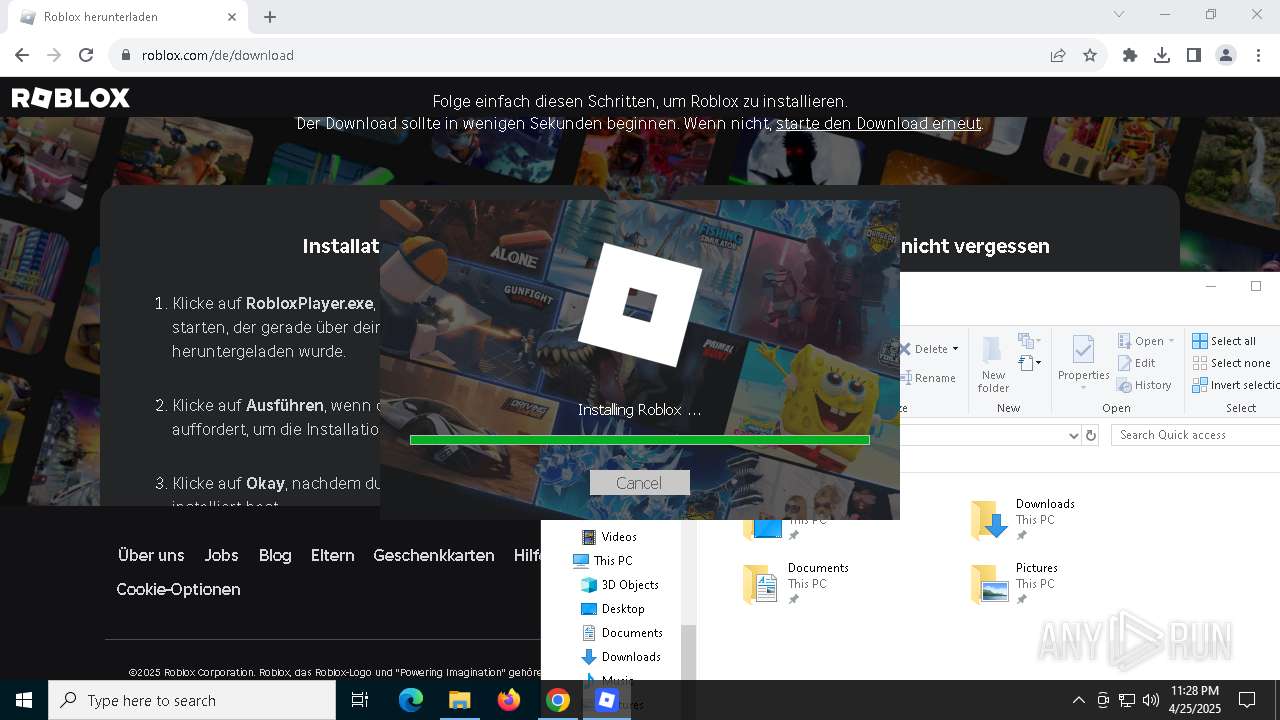Select Downloads in navigation tree
The width and height of the screenshot is (1280, 720).
[621, 657]
